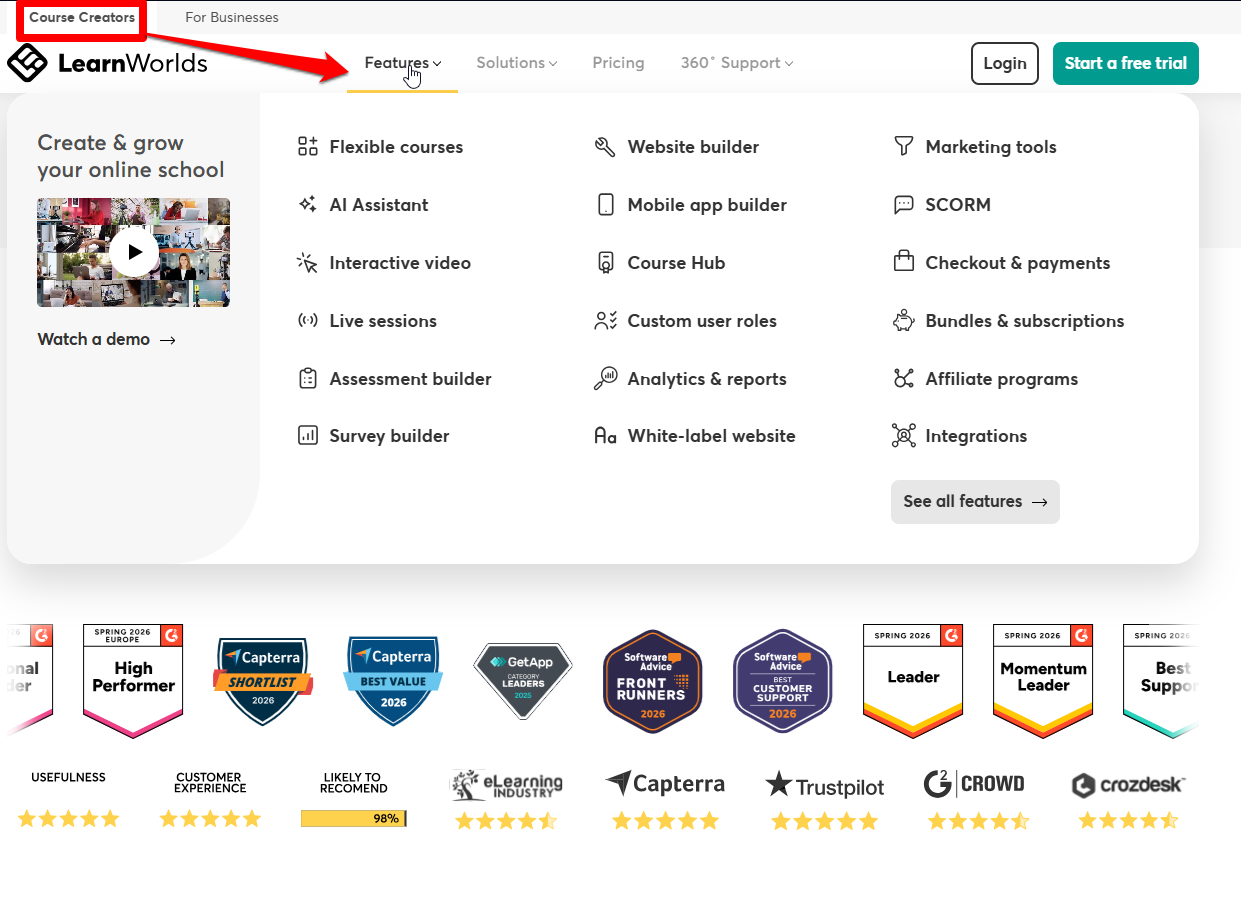Go to Analytics & reports text link
This screenshot has width=1241, height=902.
707,379
